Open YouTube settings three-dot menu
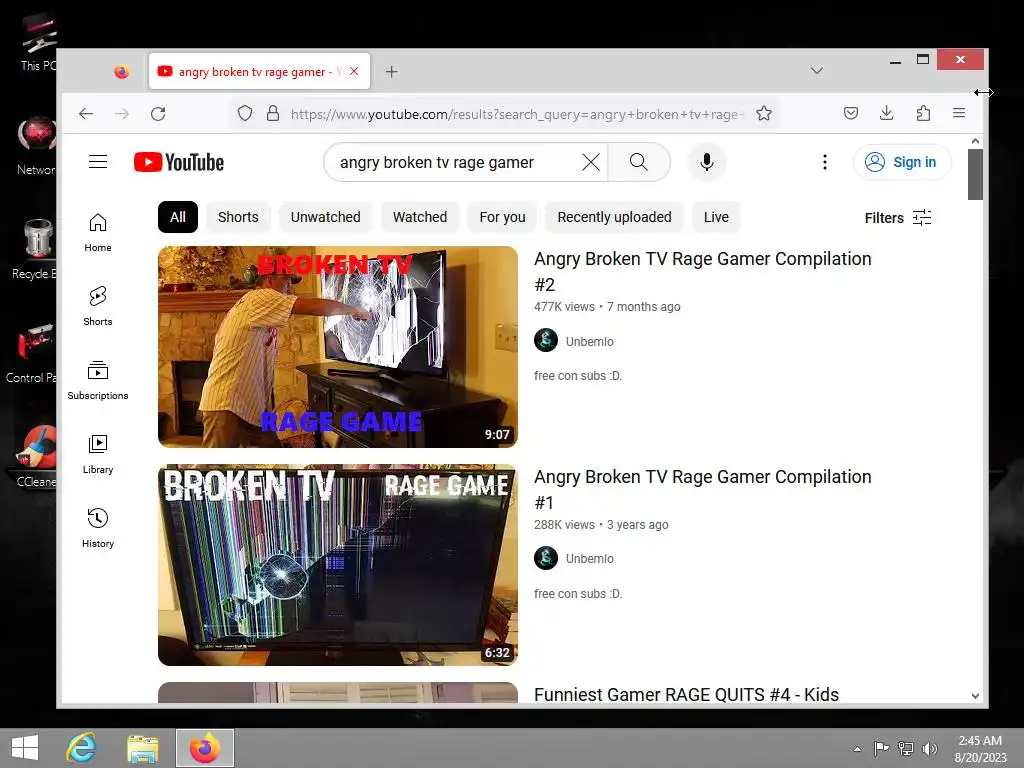This screenshot has width=1024, height=768. (825, 162)
